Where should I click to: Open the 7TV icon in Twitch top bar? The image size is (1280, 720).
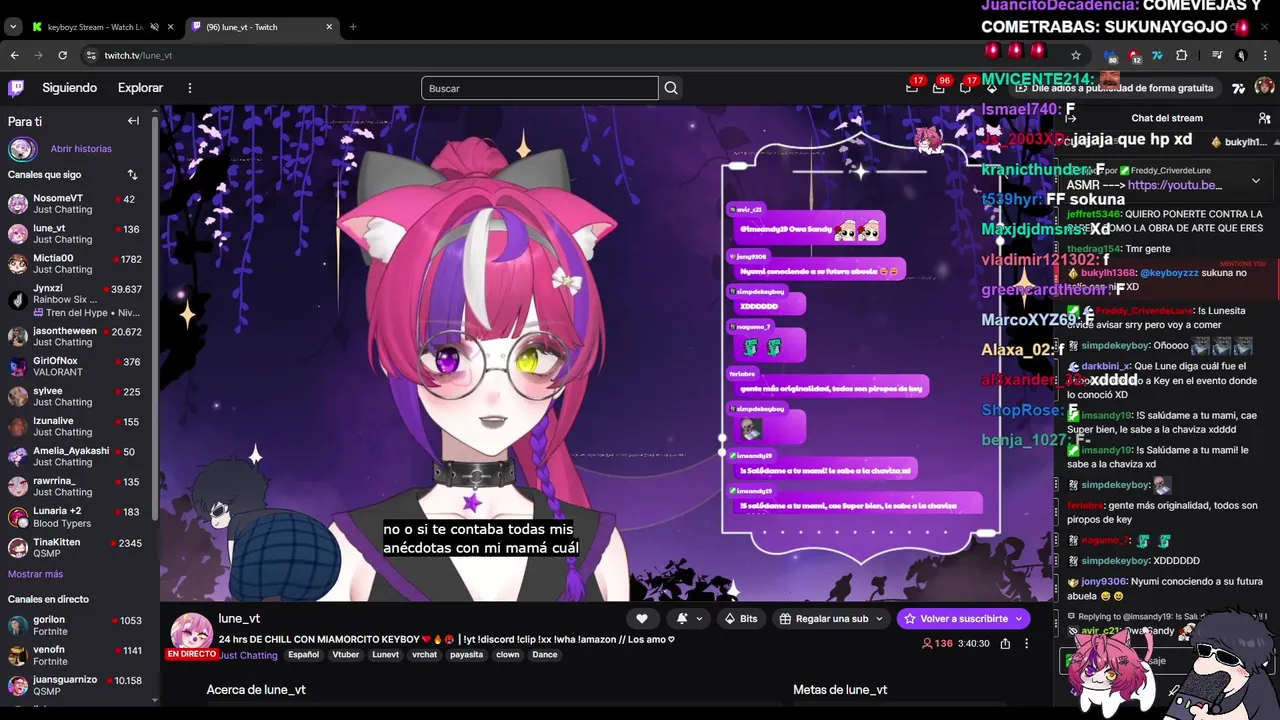click(1238, 88)
